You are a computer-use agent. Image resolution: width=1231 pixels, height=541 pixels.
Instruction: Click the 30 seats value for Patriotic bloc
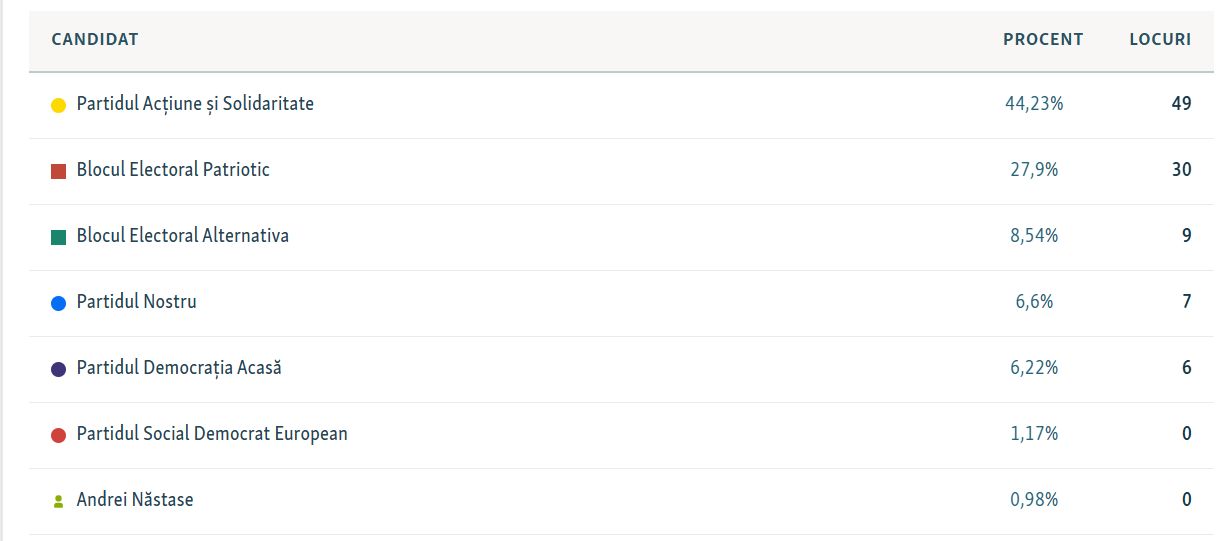click(1182, 170)
